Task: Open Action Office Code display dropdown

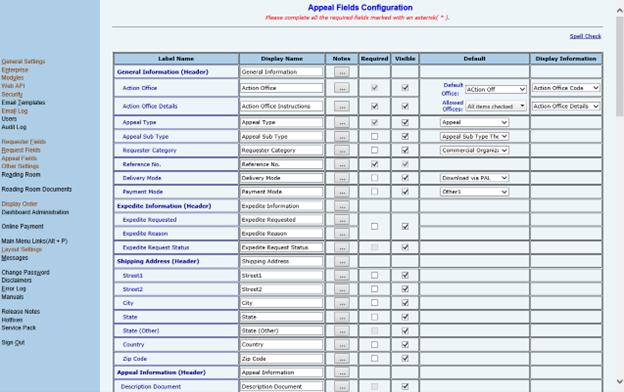Action: (x=566, y=88)
